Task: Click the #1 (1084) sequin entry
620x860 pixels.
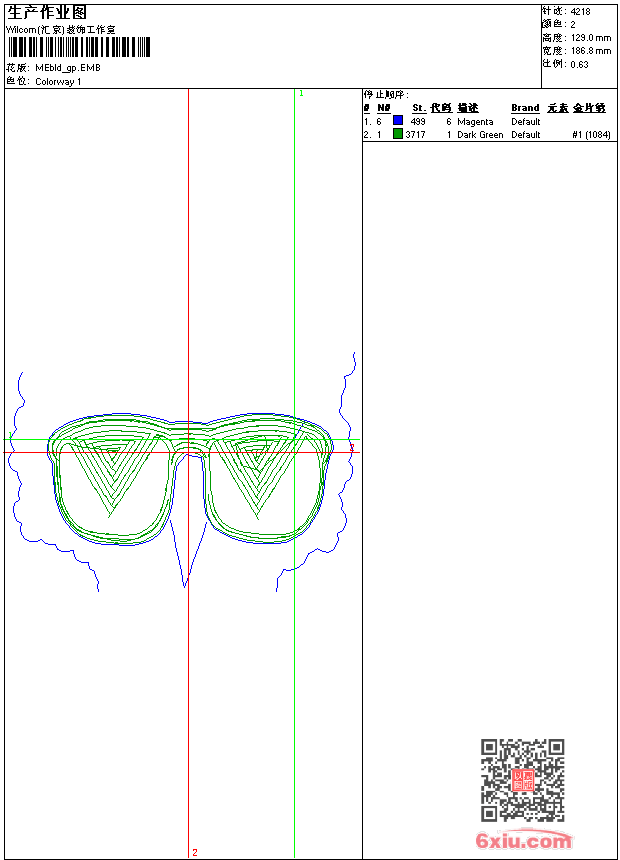Action: (591, 134)
